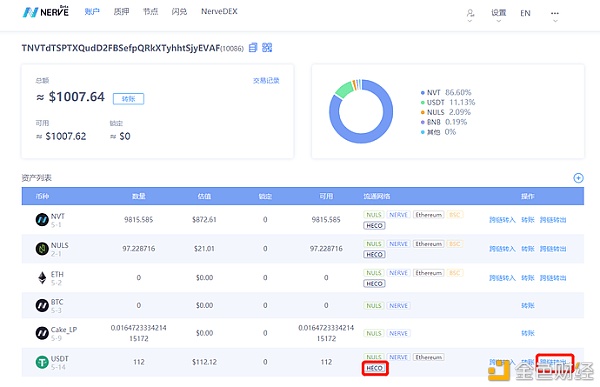
Task: Open the three-dots more menu
Action: click(555, 13)
